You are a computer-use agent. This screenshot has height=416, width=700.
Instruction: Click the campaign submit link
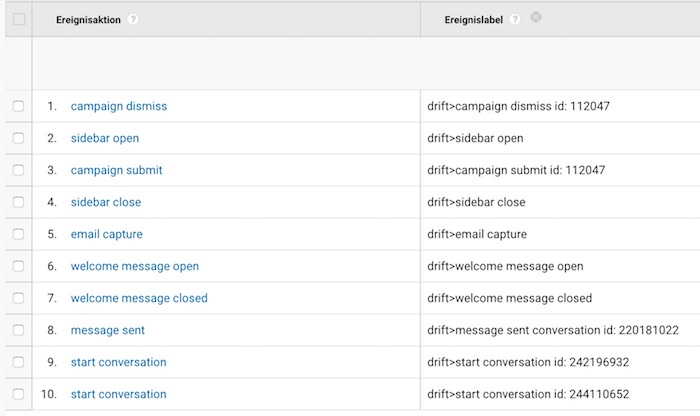116,170
